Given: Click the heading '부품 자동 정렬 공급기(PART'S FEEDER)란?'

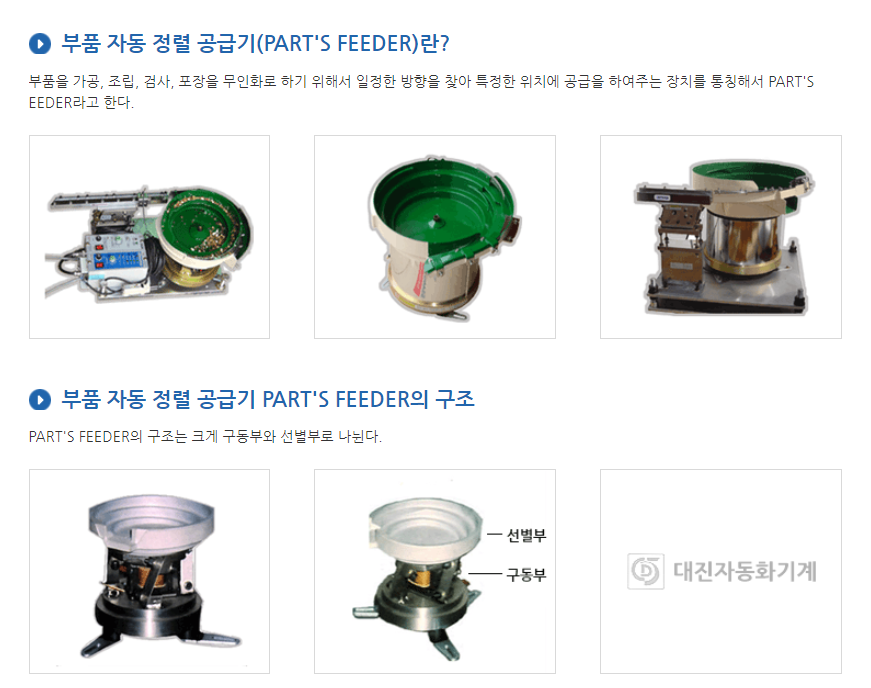Looking at the screenshot, I should coord(255,43).
